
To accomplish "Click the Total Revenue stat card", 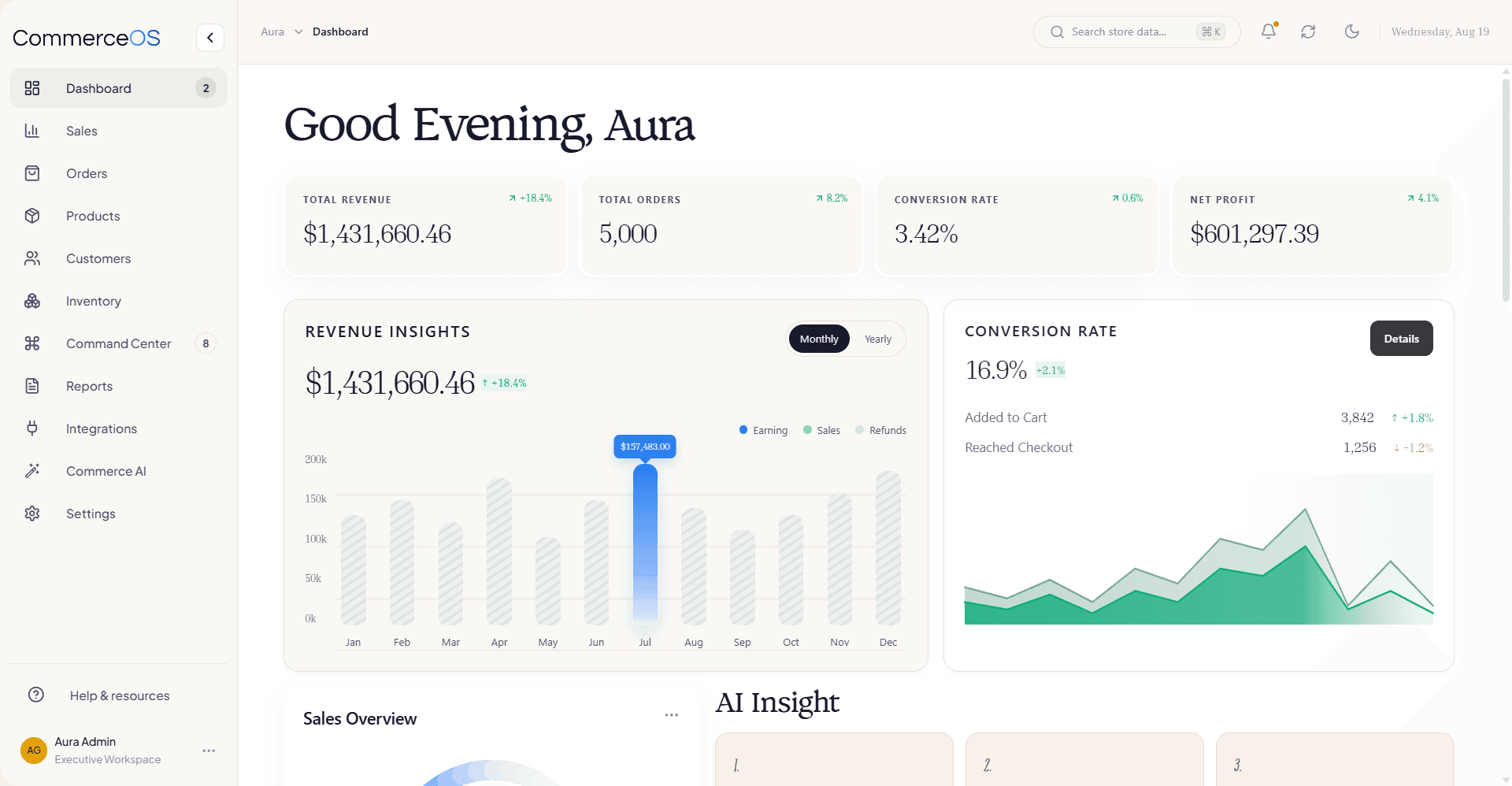I will (x=425, y=226).
